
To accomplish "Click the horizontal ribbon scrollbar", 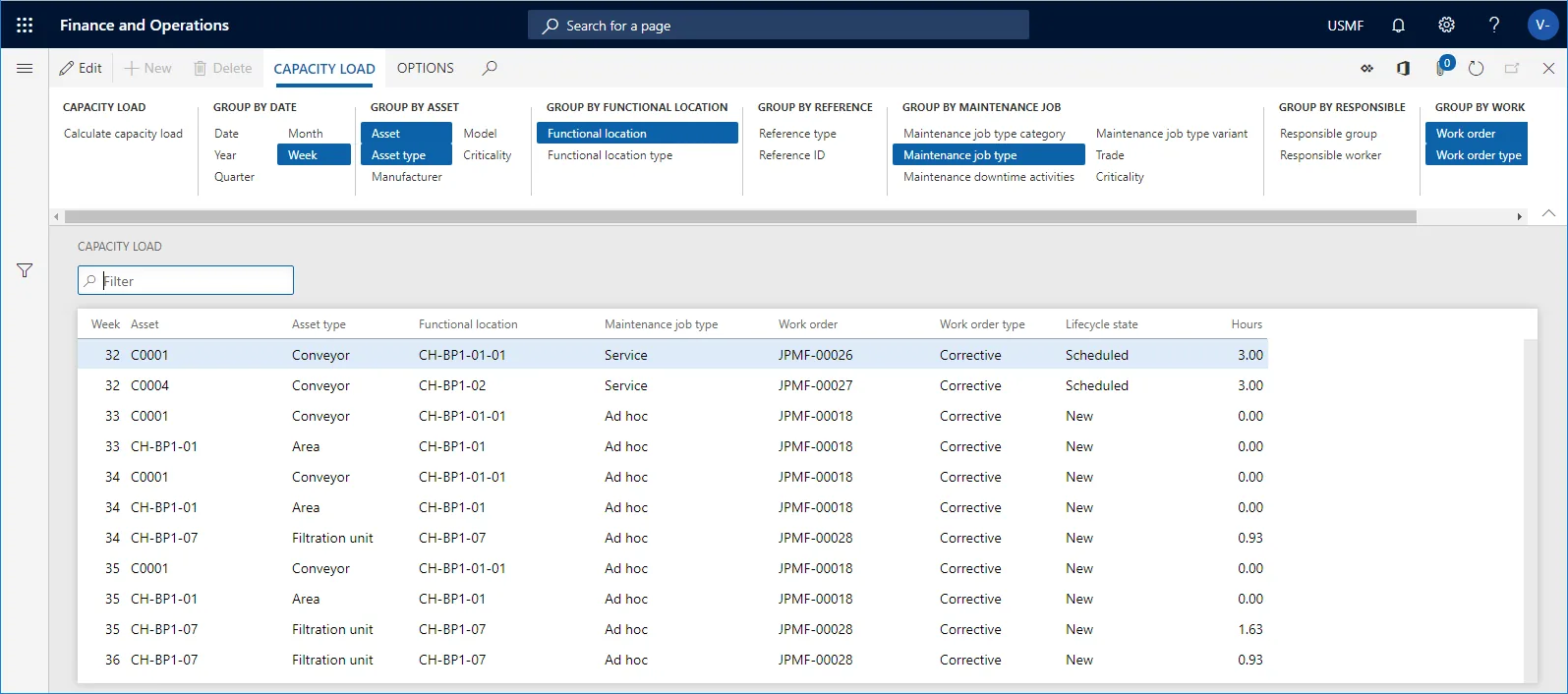I will click(x=740, y=216).
